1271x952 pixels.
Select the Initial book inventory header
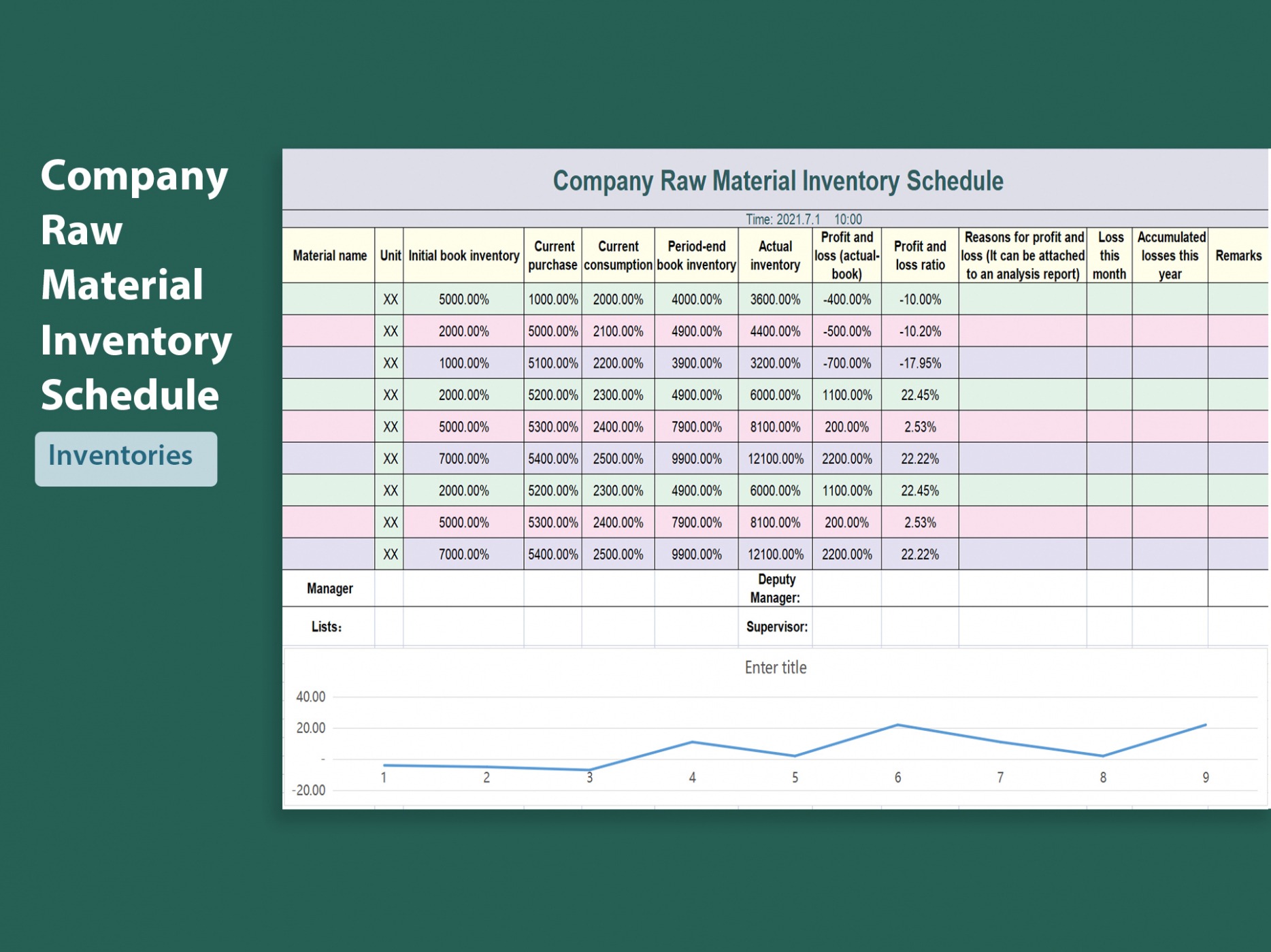(x=463, y=256)
